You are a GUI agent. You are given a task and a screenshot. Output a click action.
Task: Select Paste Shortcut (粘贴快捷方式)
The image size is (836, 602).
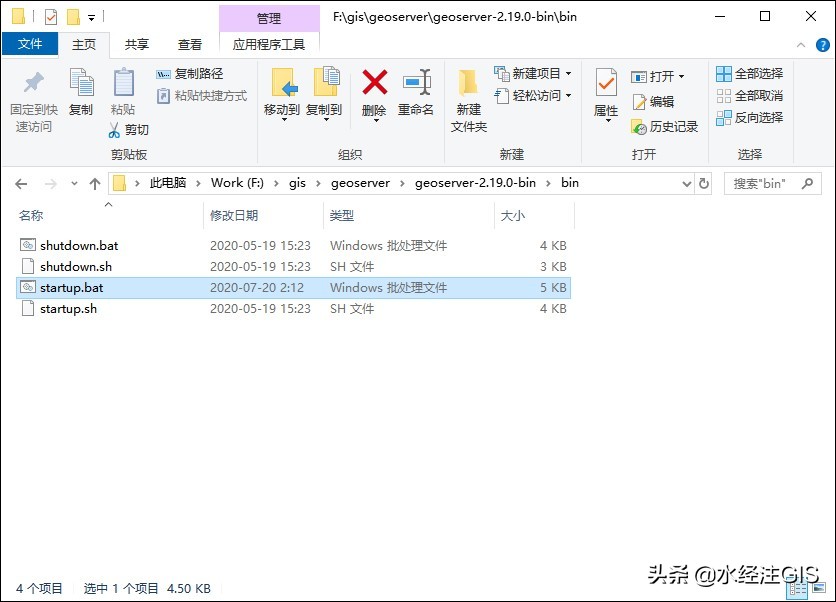pos(202,96)
